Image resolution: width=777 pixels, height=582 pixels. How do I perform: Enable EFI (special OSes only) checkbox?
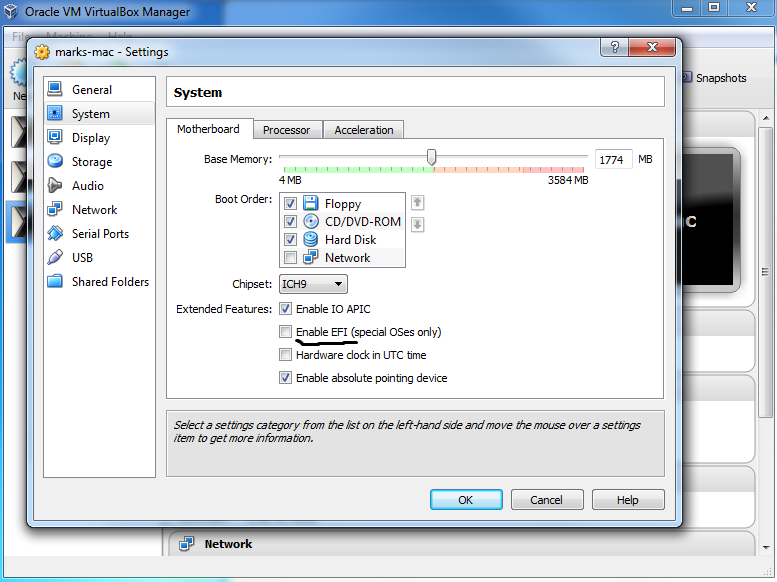coord(285,331)
